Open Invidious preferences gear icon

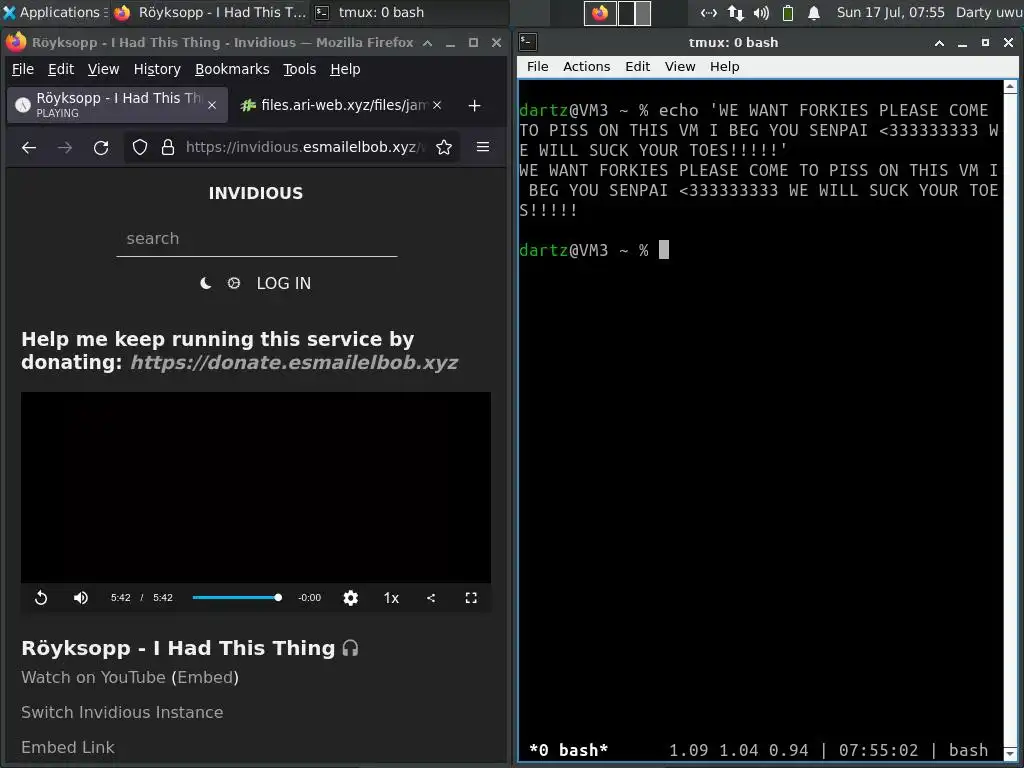[x=234, y=283]
